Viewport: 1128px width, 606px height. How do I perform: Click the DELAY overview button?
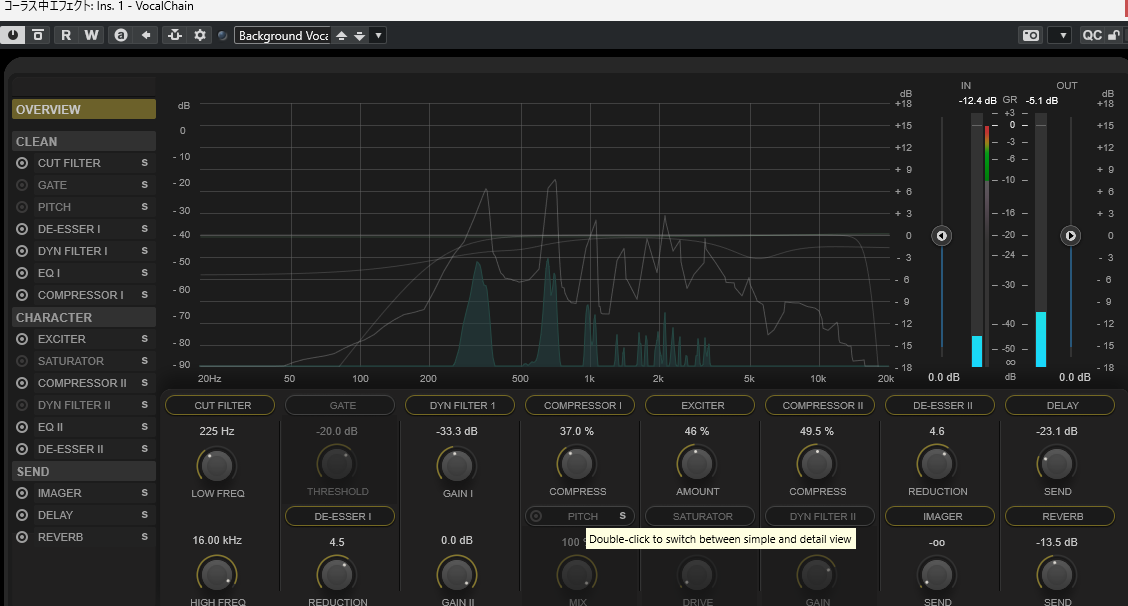(x=1060, y=405)
